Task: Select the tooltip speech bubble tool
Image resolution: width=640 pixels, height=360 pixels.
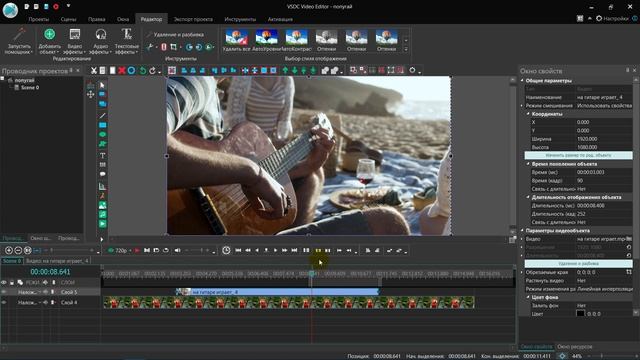Action: pyautogui.click(x=102, y=174)
